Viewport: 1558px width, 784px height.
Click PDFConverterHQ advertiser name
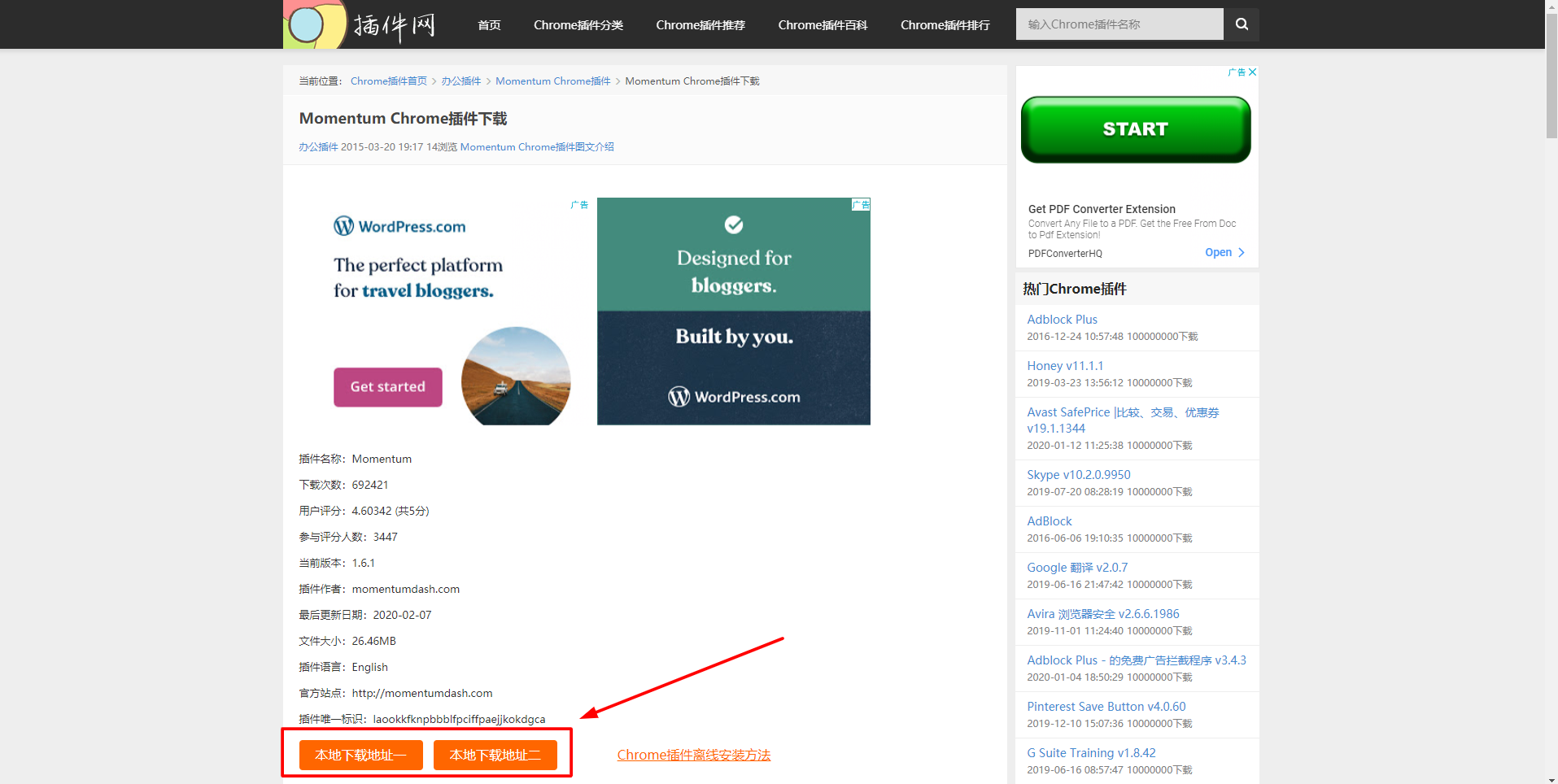coord(1065,254)
